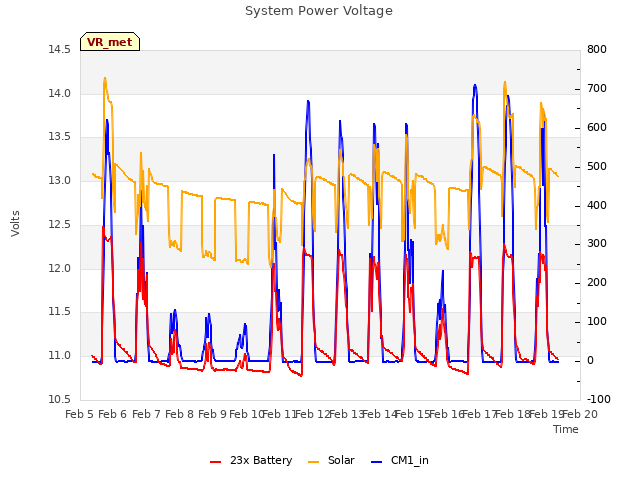Click the Volts y-axis title
This screenshot has height=480, width=640.
[x=15, y=224]
